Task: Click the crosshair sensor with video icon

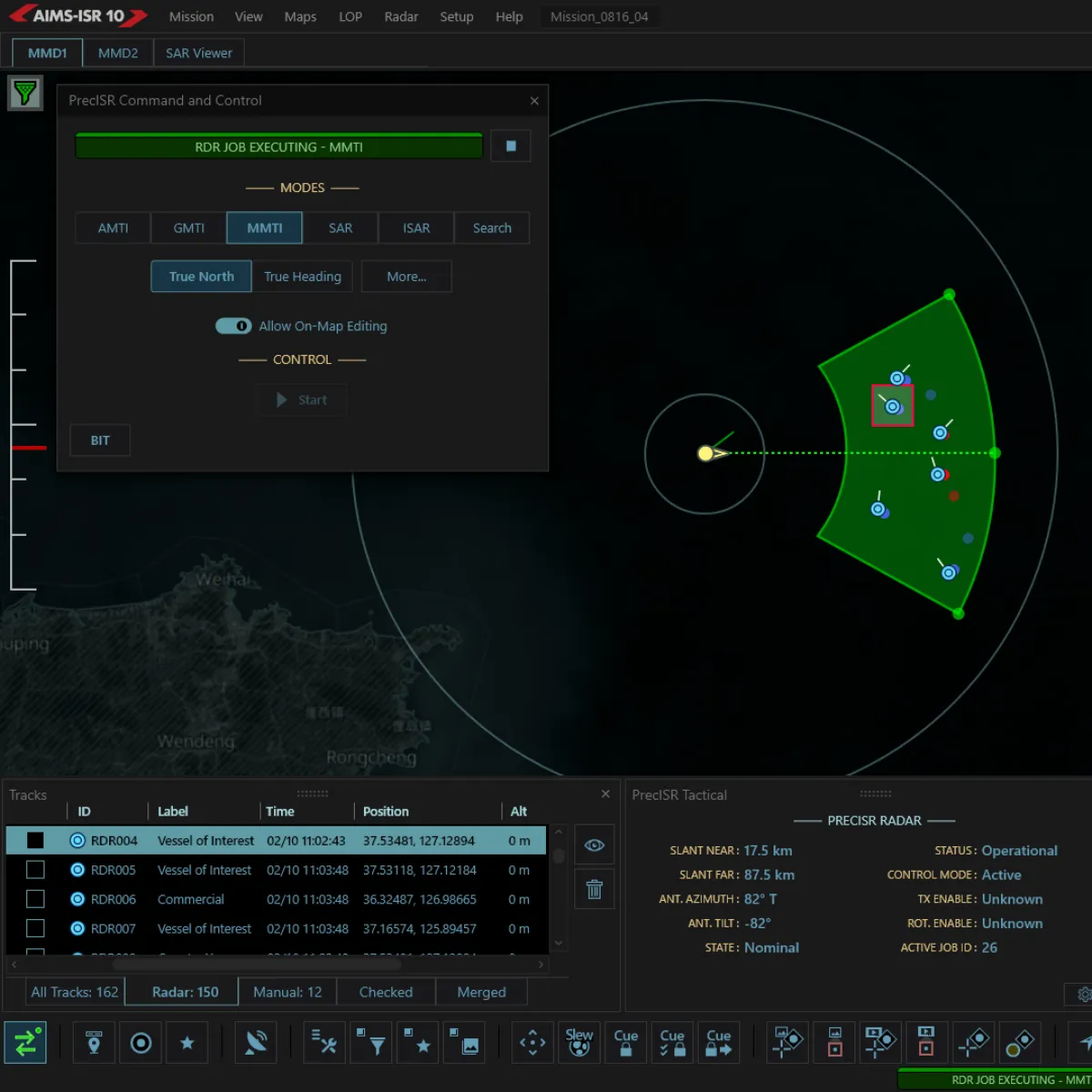Action: [x=881, y=1043]
